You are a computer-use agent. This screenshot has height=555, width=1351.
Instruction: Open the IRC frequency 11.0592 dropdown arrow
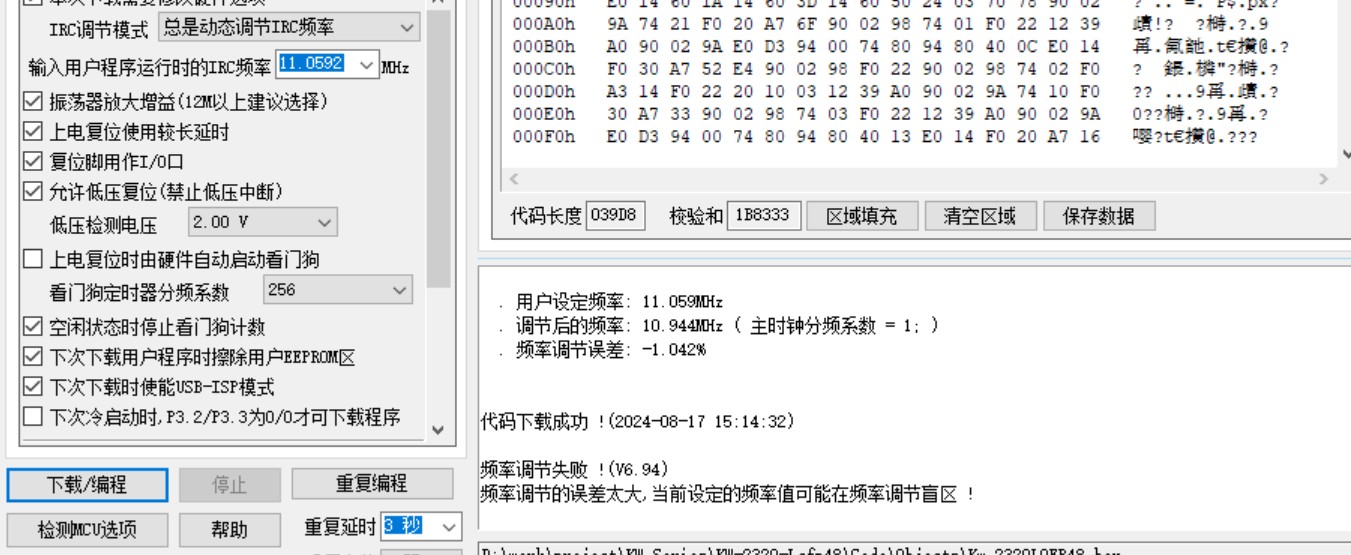366,64
